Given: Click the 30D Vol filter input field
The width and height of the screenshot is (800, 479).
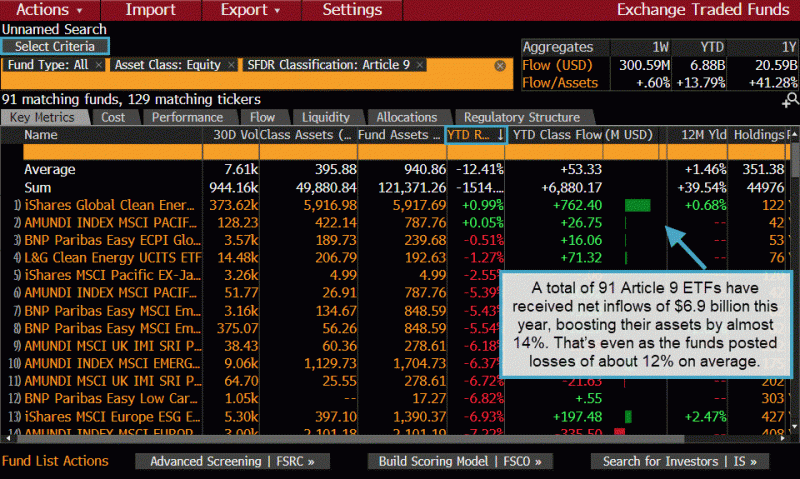Looking at the screenshot, I should point(231,152).
